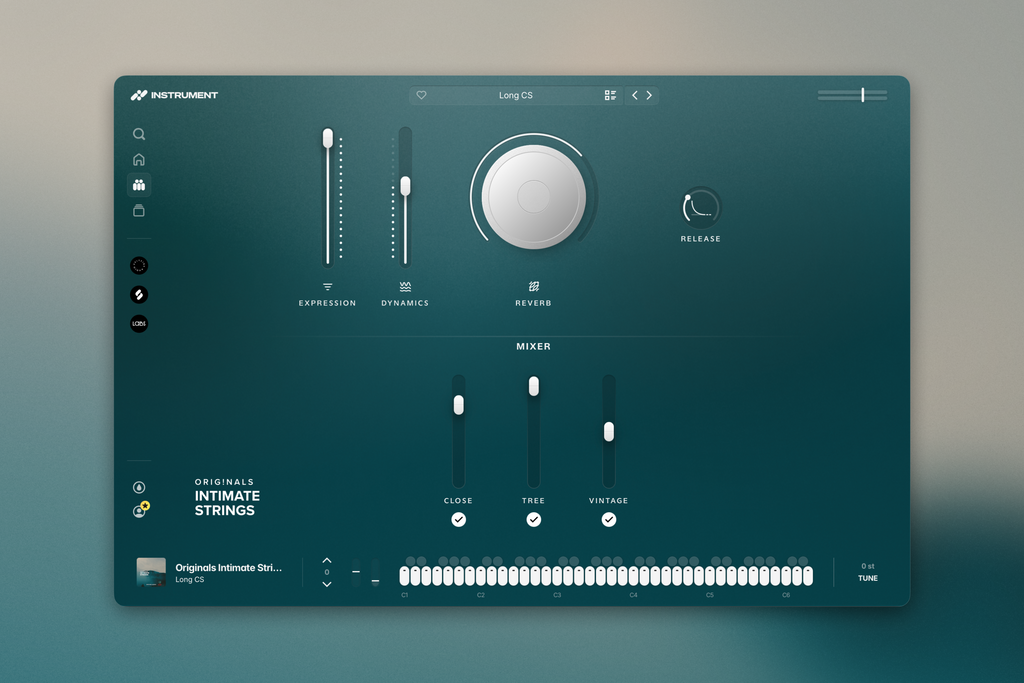Open the preset list grid icon
Viewport: 1024px width, 683px height.
611,95
